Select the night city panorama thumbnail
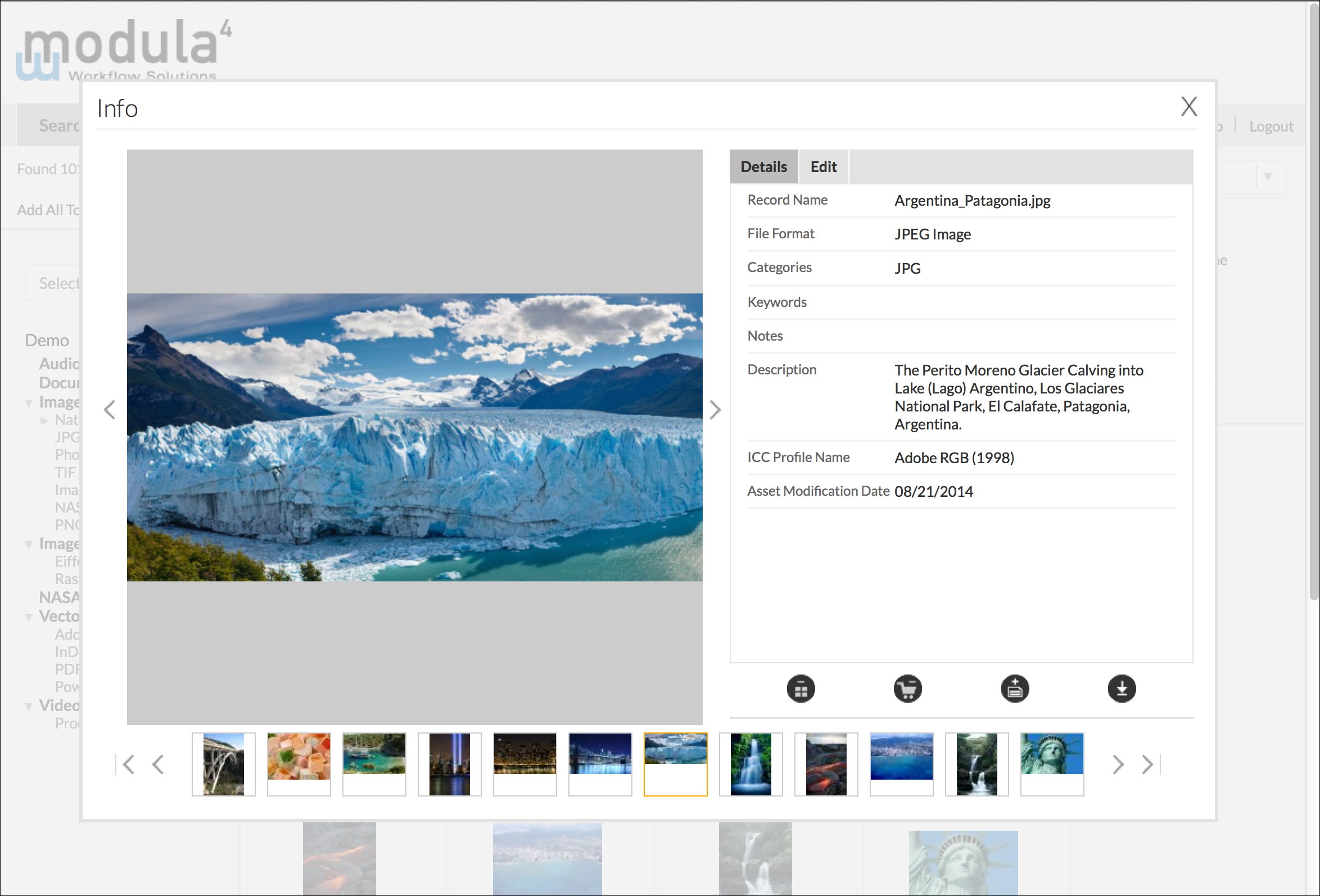 [x=525, y=764]
